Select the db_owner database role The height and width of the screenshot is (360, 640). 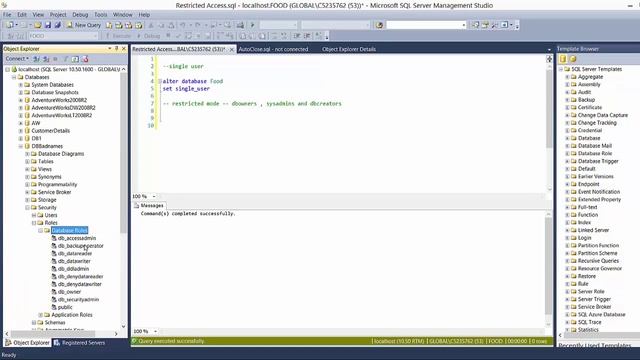point(69,292)
